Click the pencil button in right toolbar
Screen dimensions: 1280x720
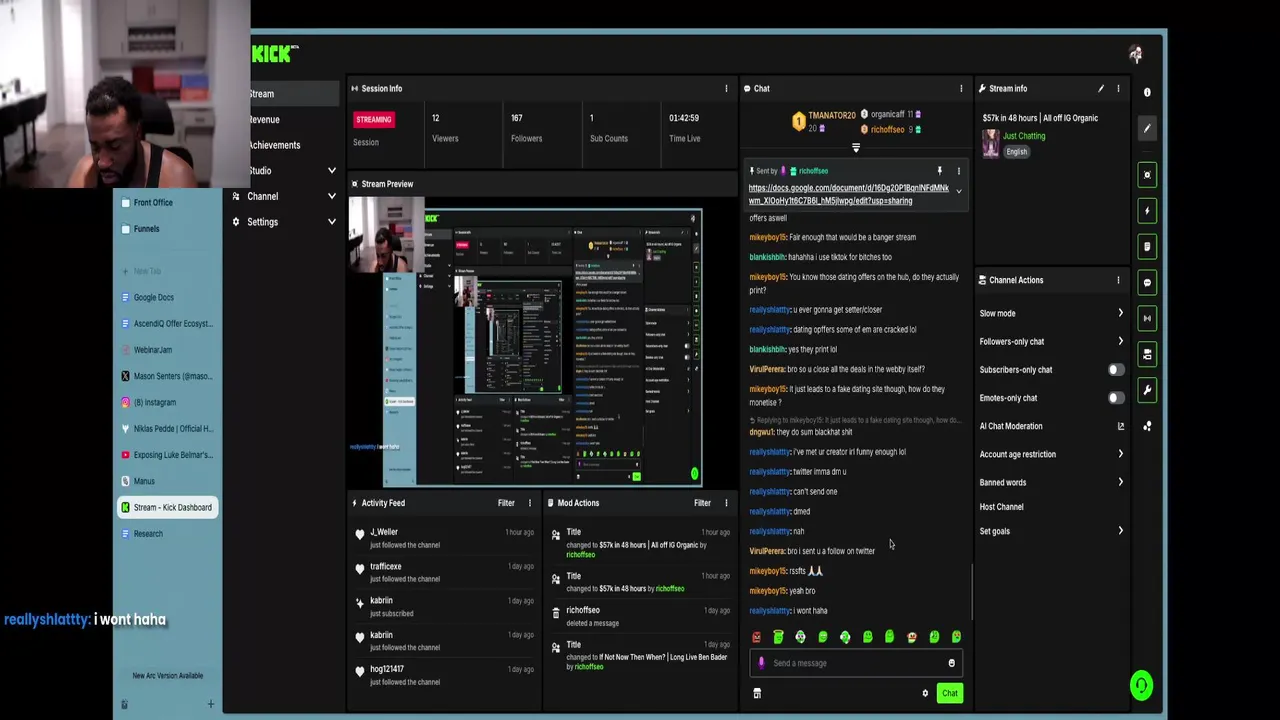click(x=1147, y=128)
